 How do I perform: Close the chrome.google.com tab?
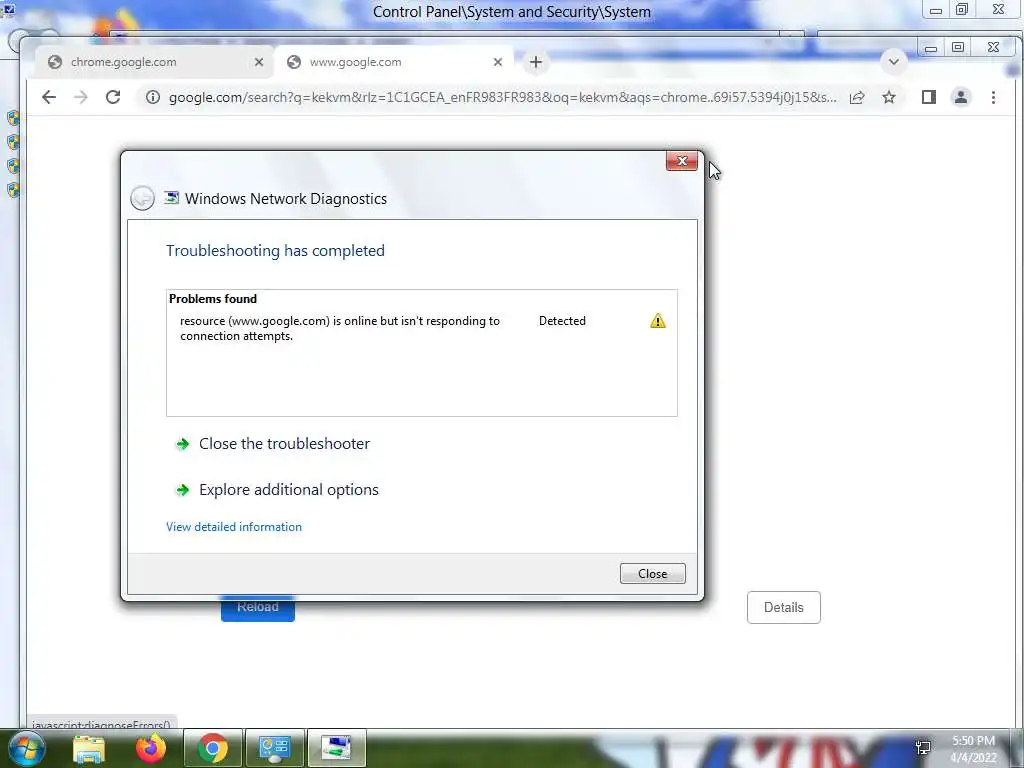259,62
